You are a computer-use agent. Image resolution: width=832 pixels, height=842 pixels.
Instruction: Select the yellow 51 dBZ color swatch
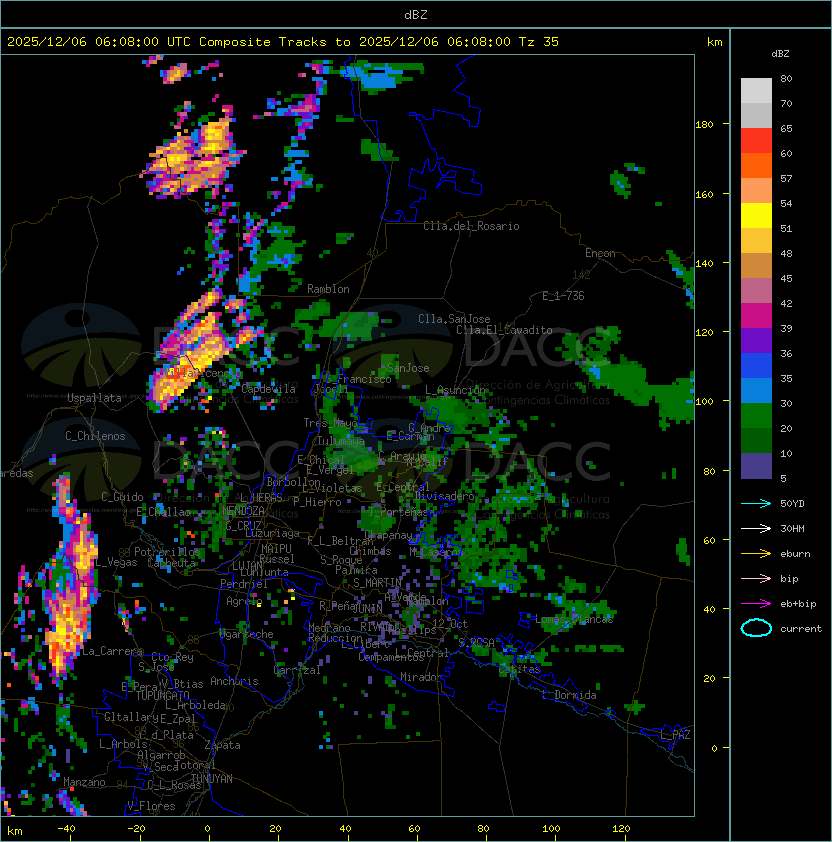(756, 216)
